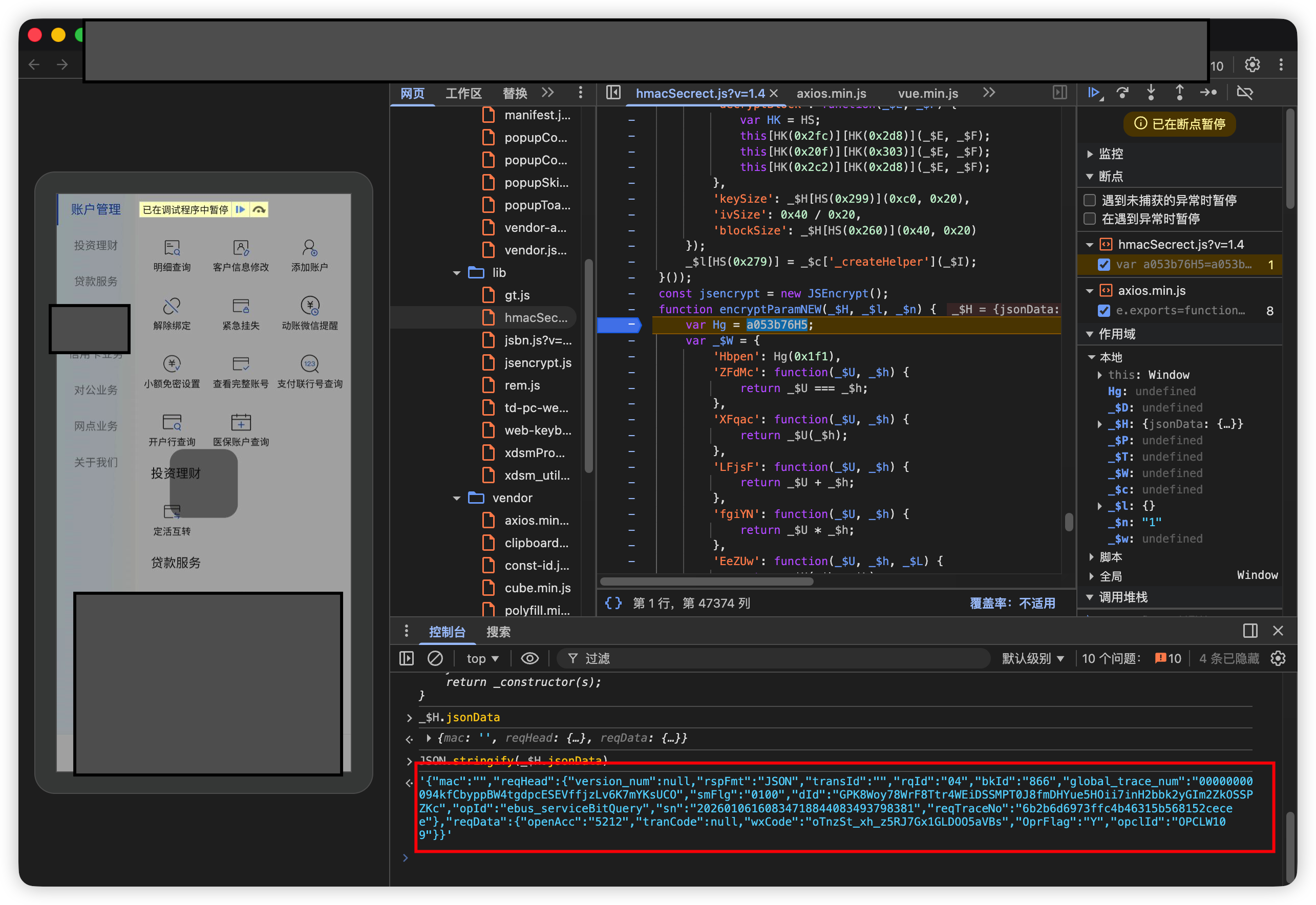This screenshot has height=905, width=1316.
Task: Click the deactivate breakpoints icon
Action: [x=1244, y=93]
